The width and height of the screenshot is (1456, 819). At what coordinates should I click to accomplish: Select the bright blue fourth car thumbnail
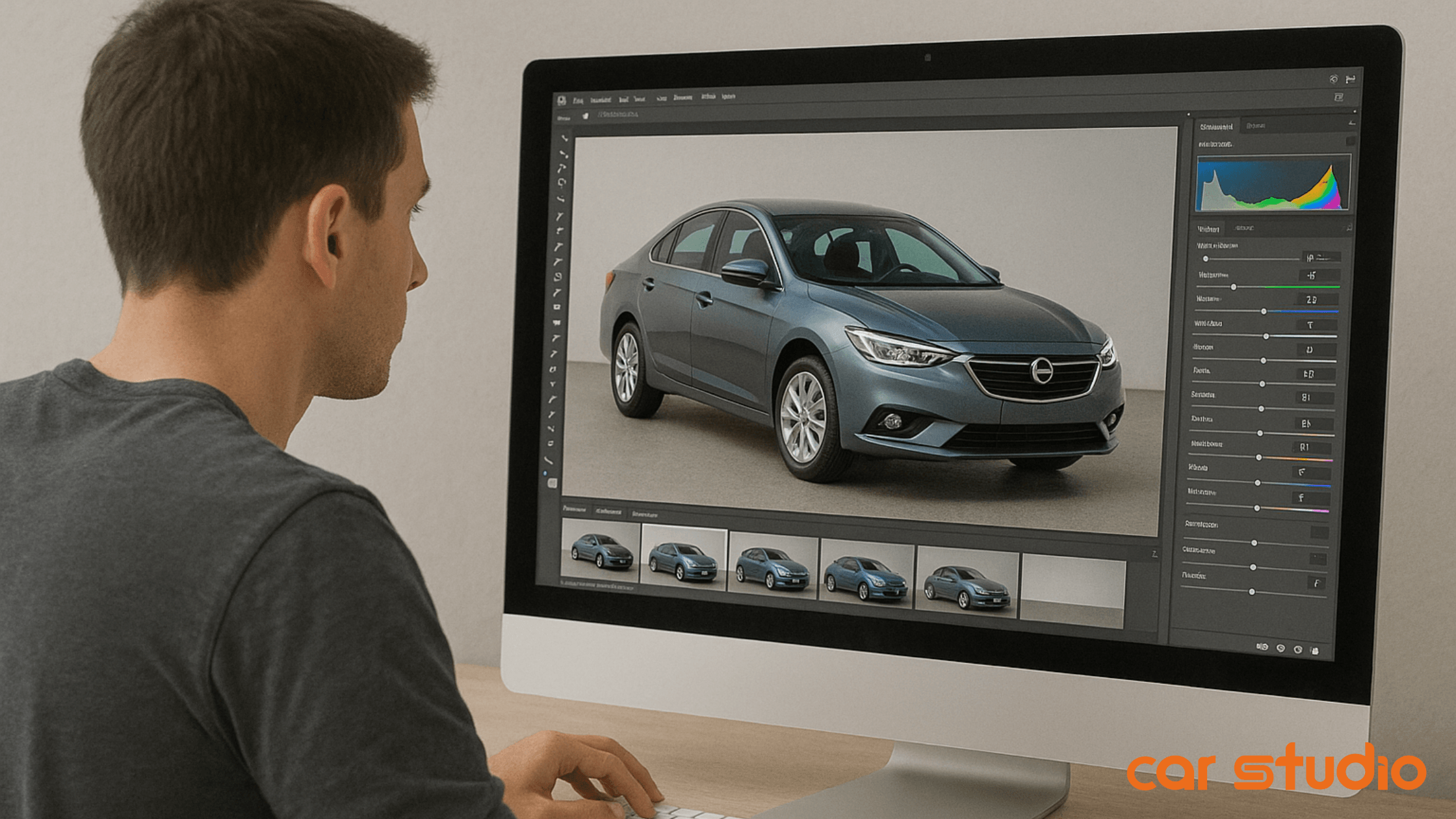coord(866,573)
